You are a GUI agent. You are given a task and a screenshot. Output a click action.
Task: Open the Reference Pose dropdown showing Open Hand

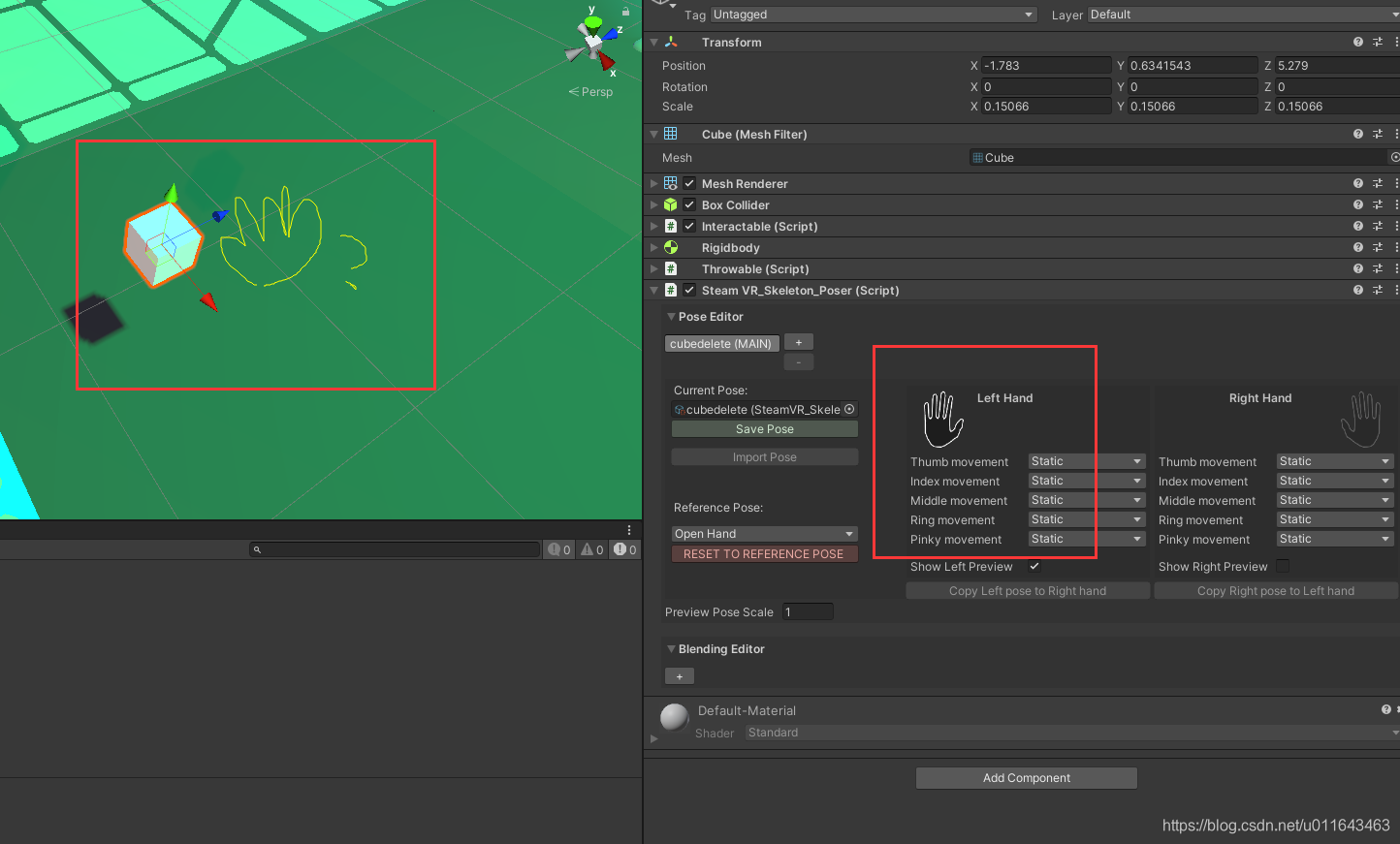coord(764,533)
